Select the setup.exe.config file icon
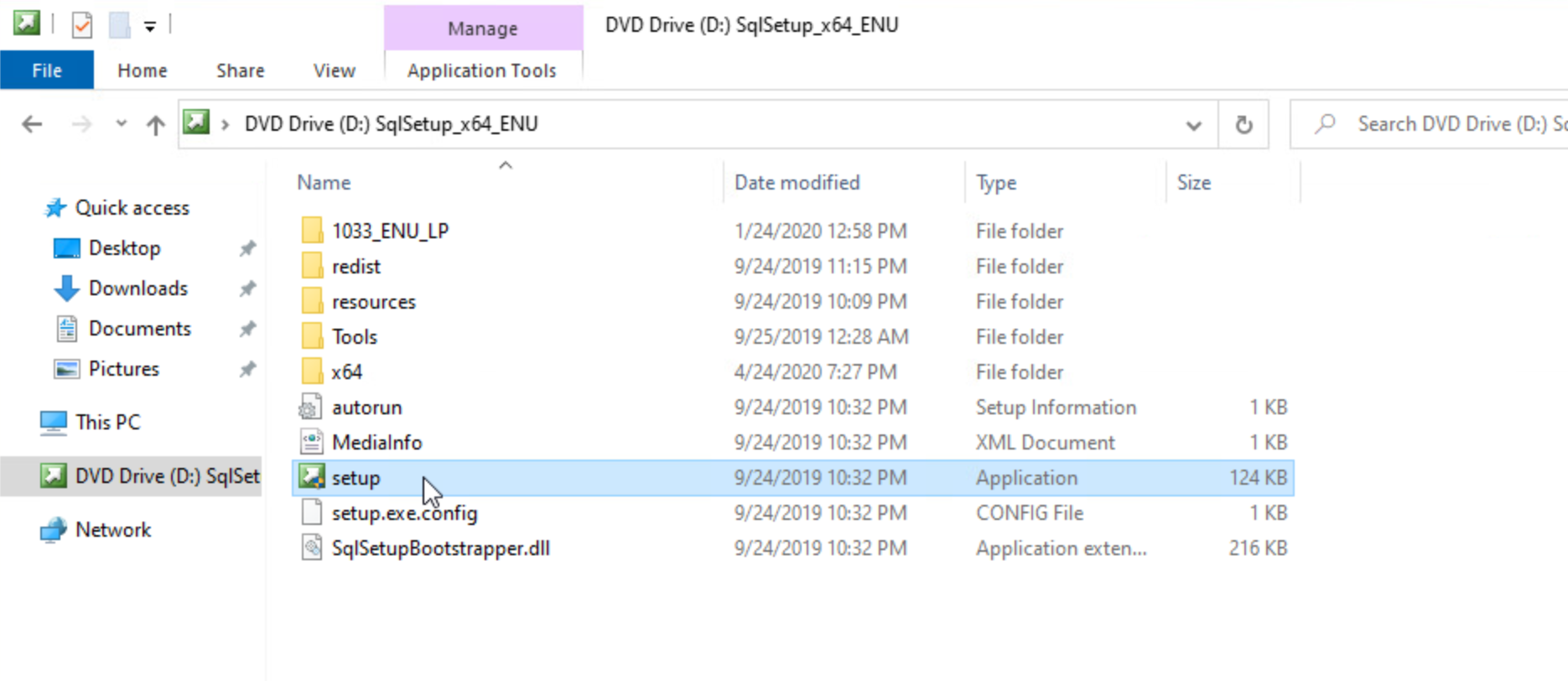The width and height of the screenshot is (1568, 681). 311,512
